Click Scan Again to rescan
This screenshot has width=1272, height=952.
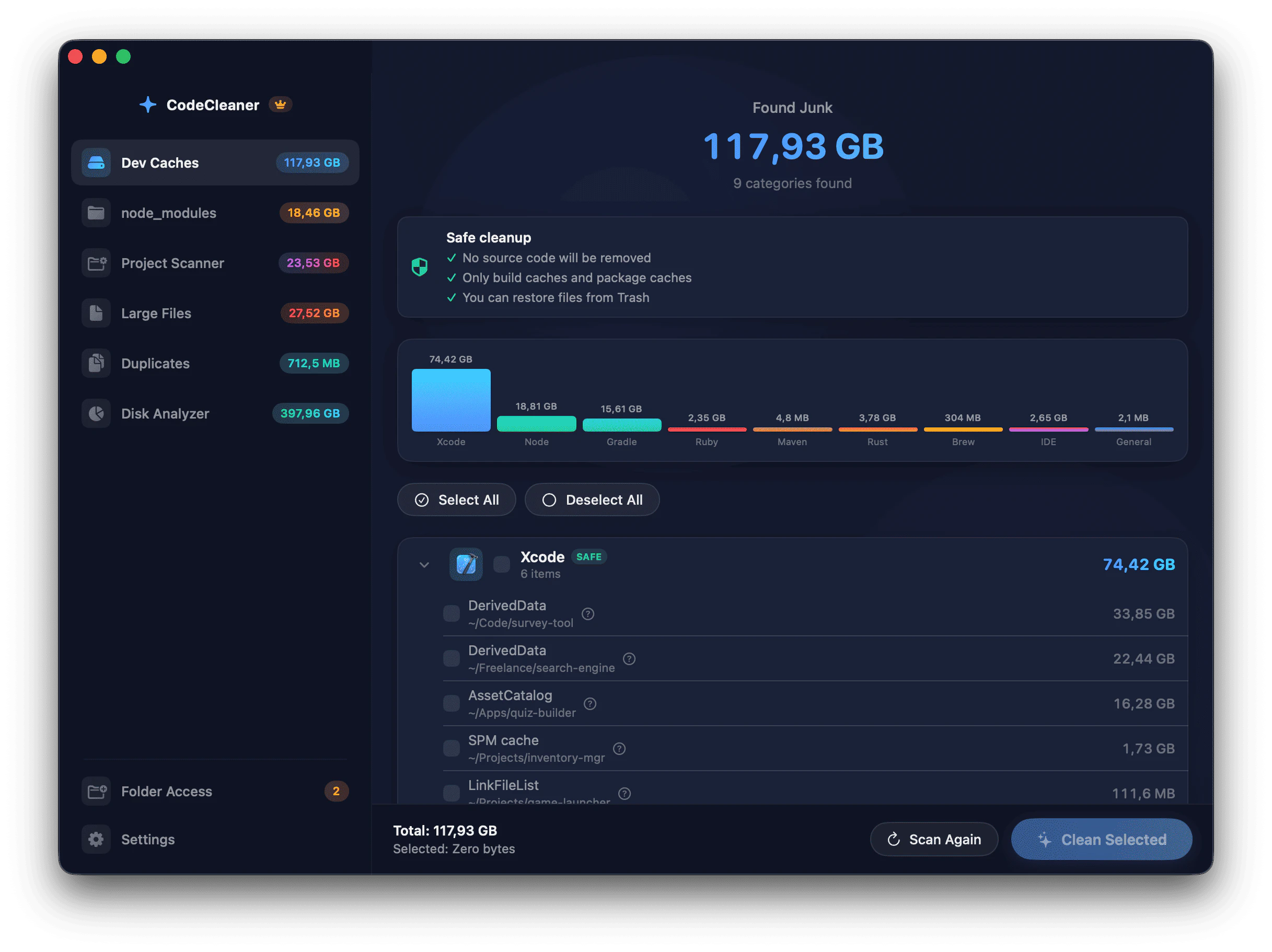pyautogui.click(x=934, y=839)
